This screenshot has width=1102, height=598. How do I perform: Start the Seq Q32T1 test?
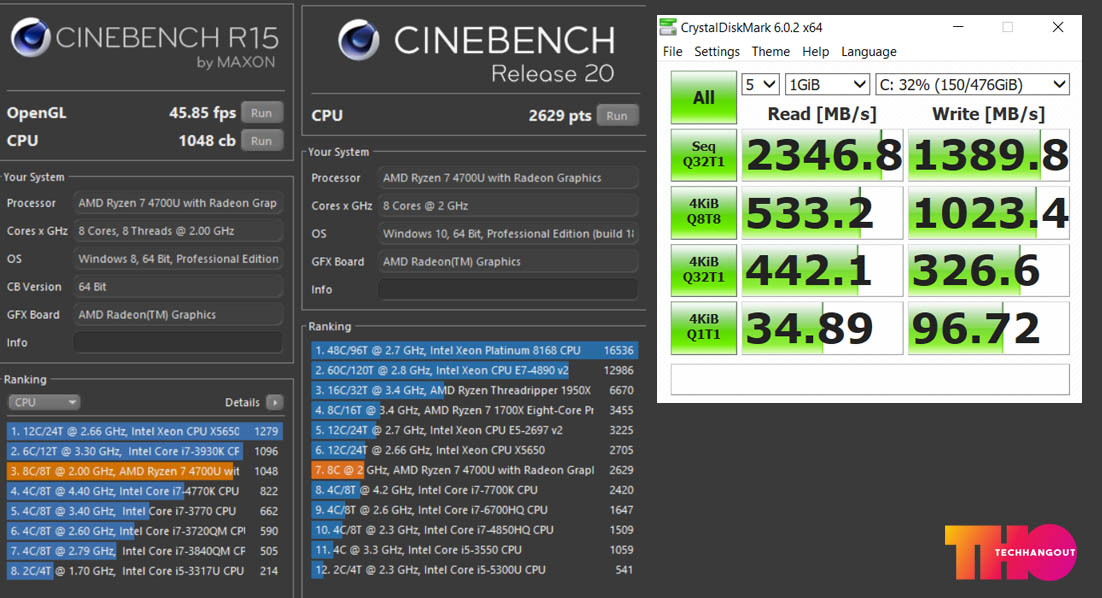(x=704, y=155)
